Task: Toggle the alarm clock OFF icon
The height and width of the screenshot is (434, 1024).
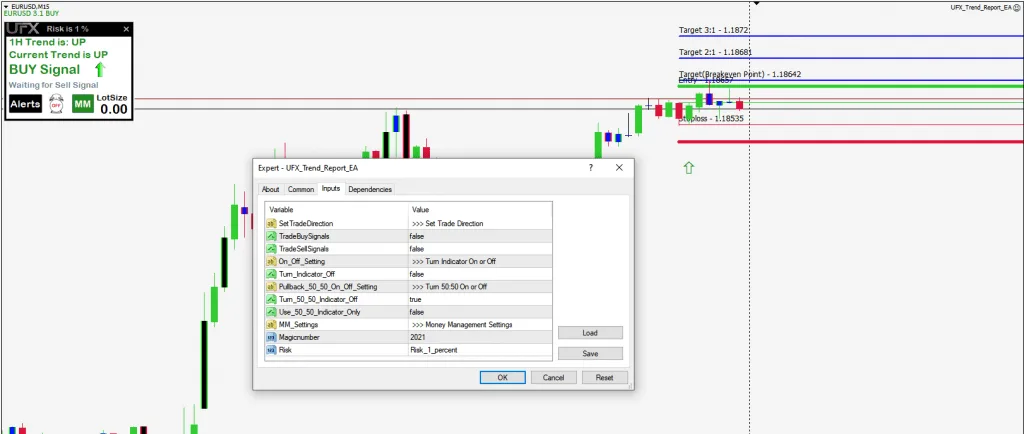Action: [x=57, y=104]
